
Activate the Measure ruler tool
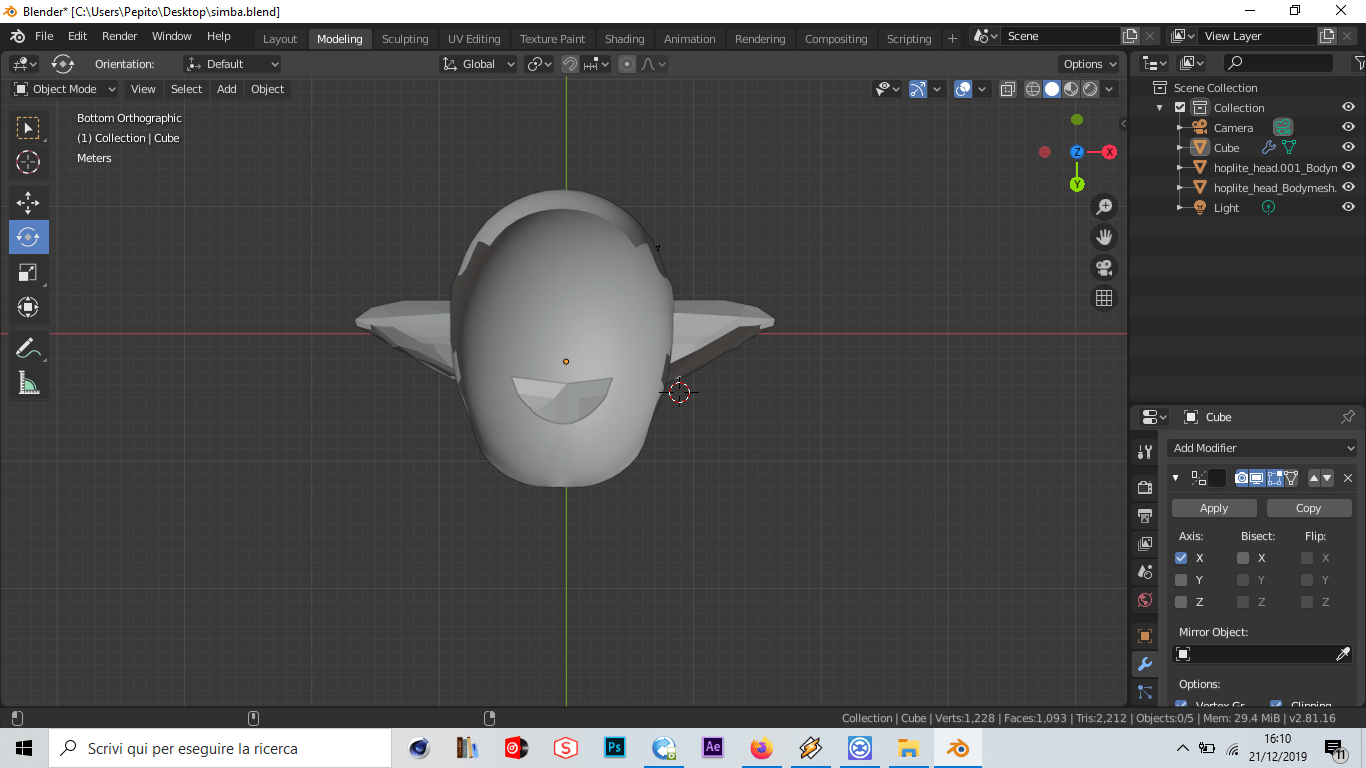28,383
